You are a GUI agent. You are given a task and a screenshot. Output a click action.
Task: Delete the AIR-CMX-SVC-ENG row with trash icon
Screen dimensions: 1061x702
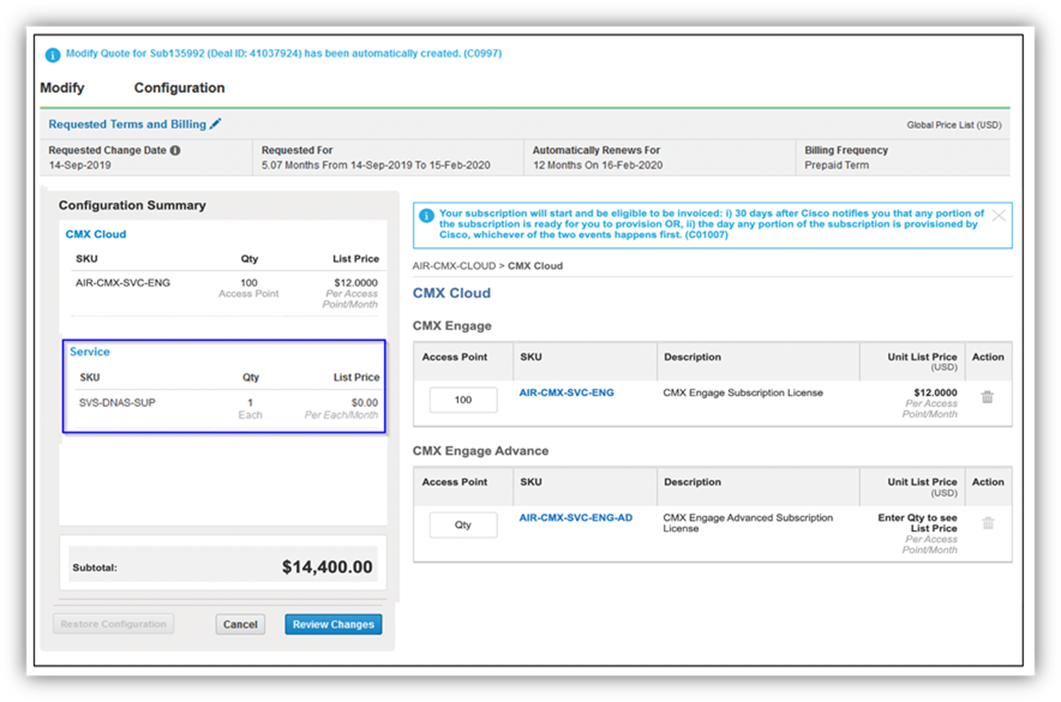pyautogui.click(x=987, y=397)
